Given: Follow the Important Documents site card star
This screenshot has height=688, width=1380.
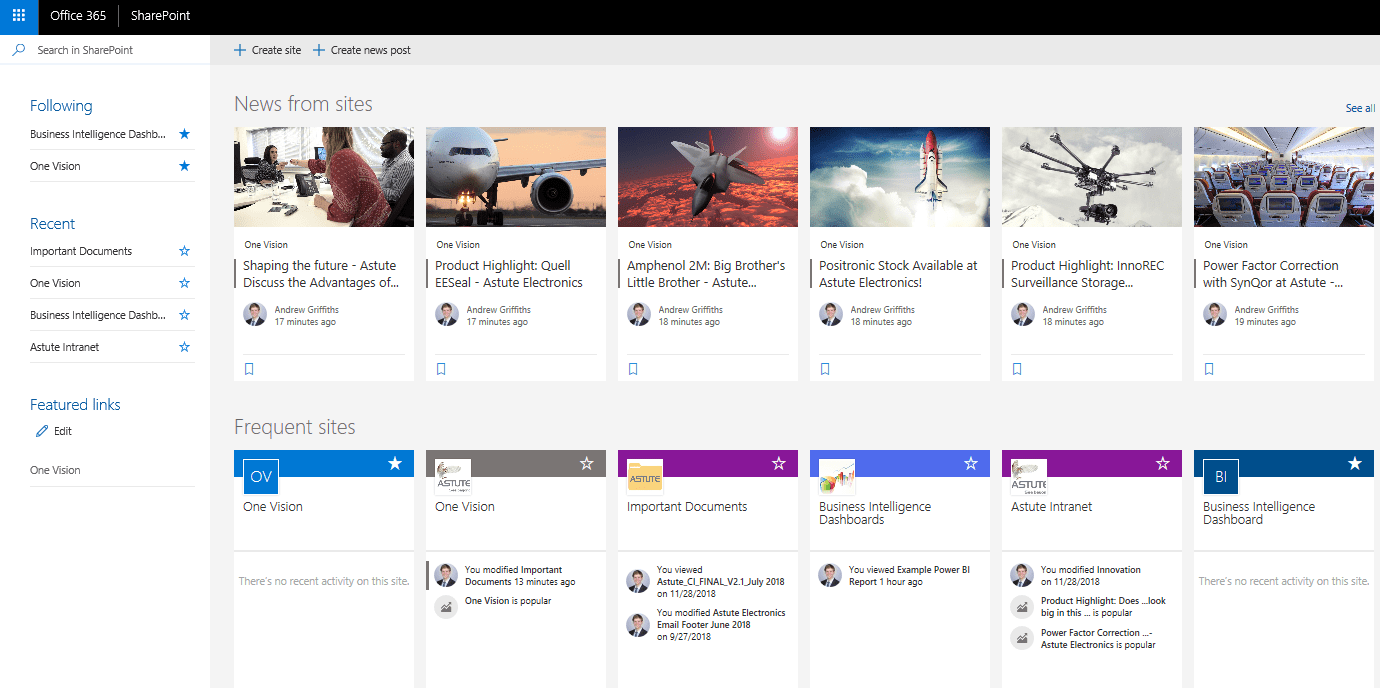Looking at the screenshot, I should pos(779,463).
